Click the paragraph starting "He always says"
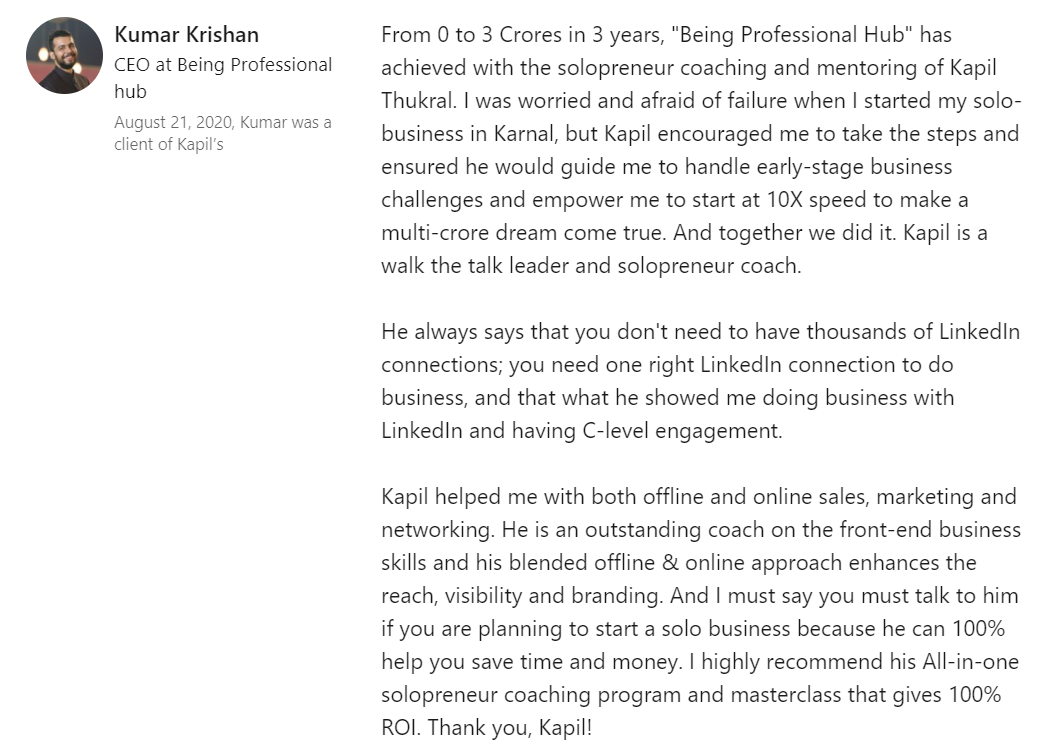 (x=700, y=381)
